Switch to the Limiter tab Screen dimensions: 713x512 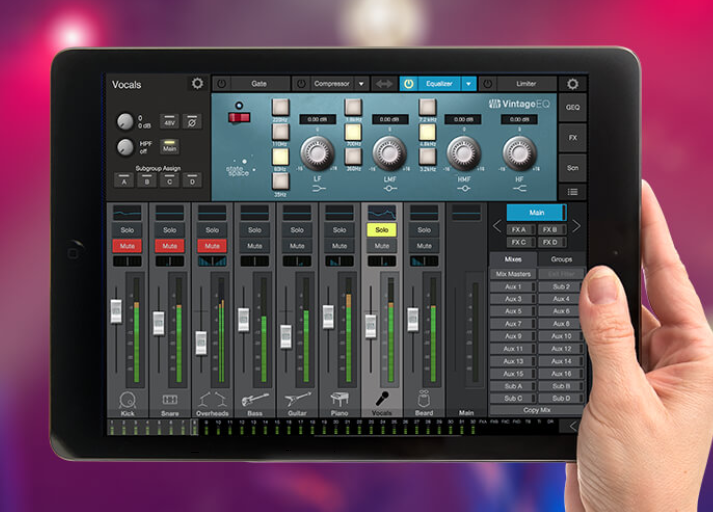pyautogui.click(x=526, y=84)
